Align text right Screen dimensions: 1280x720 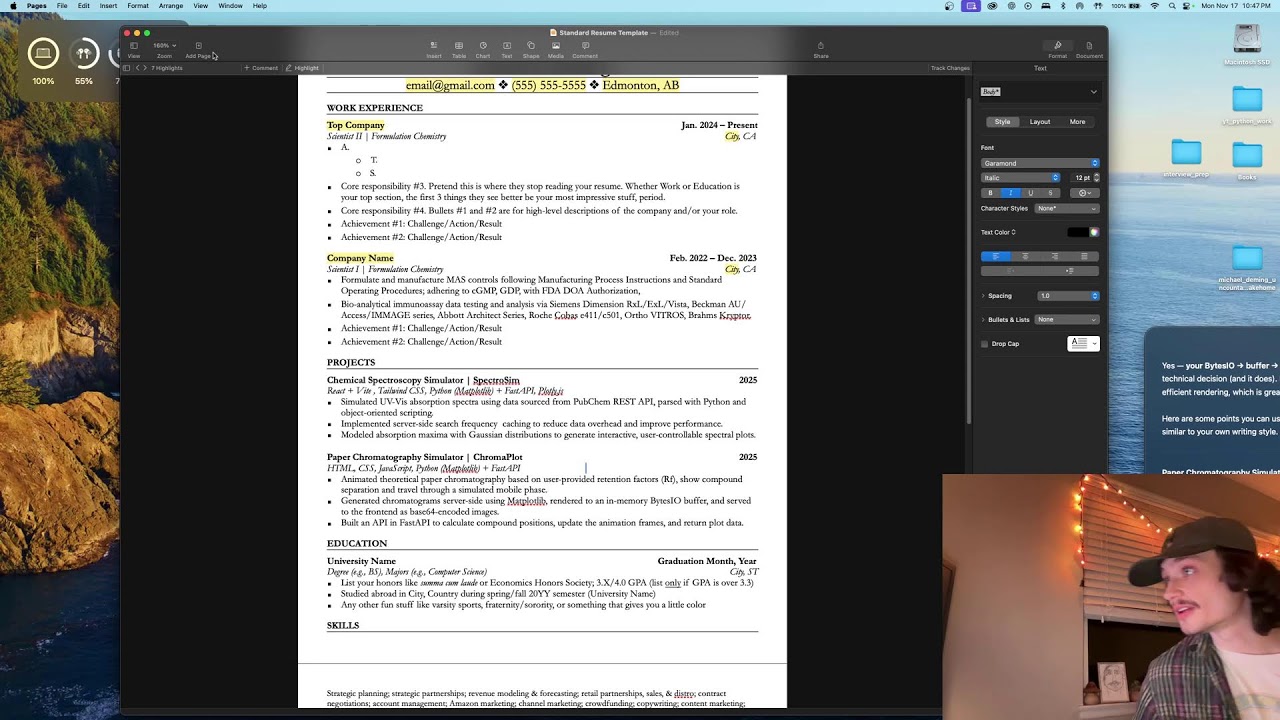click(x=1055, y=257)
